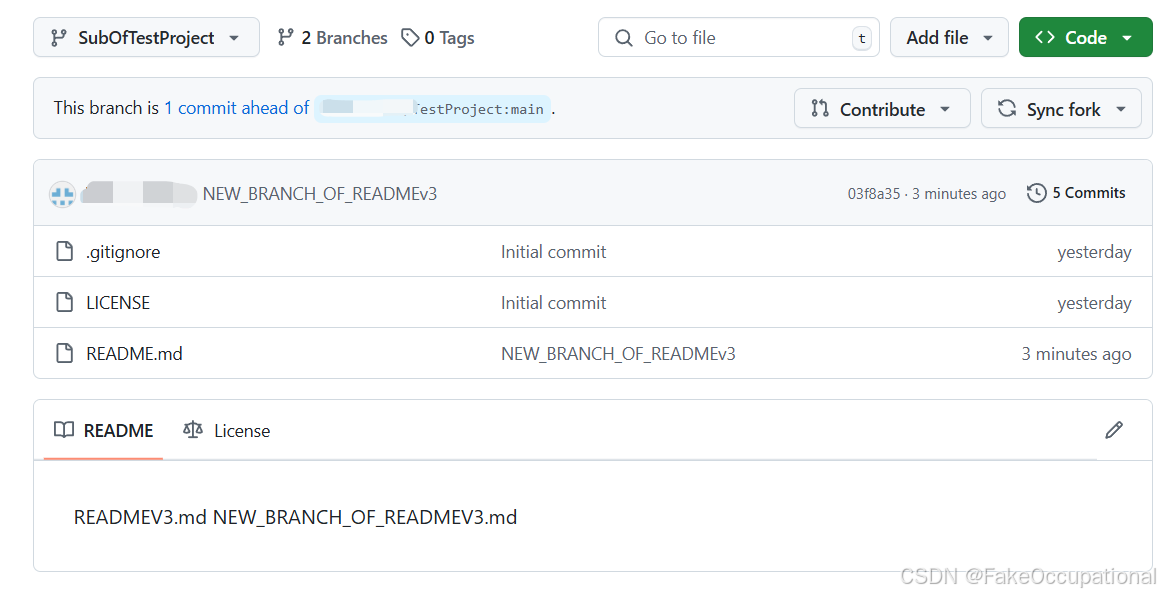Open latest commit message NEW_BRANCH_OF_READMEv3 in header
Image resolution: width=1161 pixels, height=596 pixels.
[x=320, y=194]
